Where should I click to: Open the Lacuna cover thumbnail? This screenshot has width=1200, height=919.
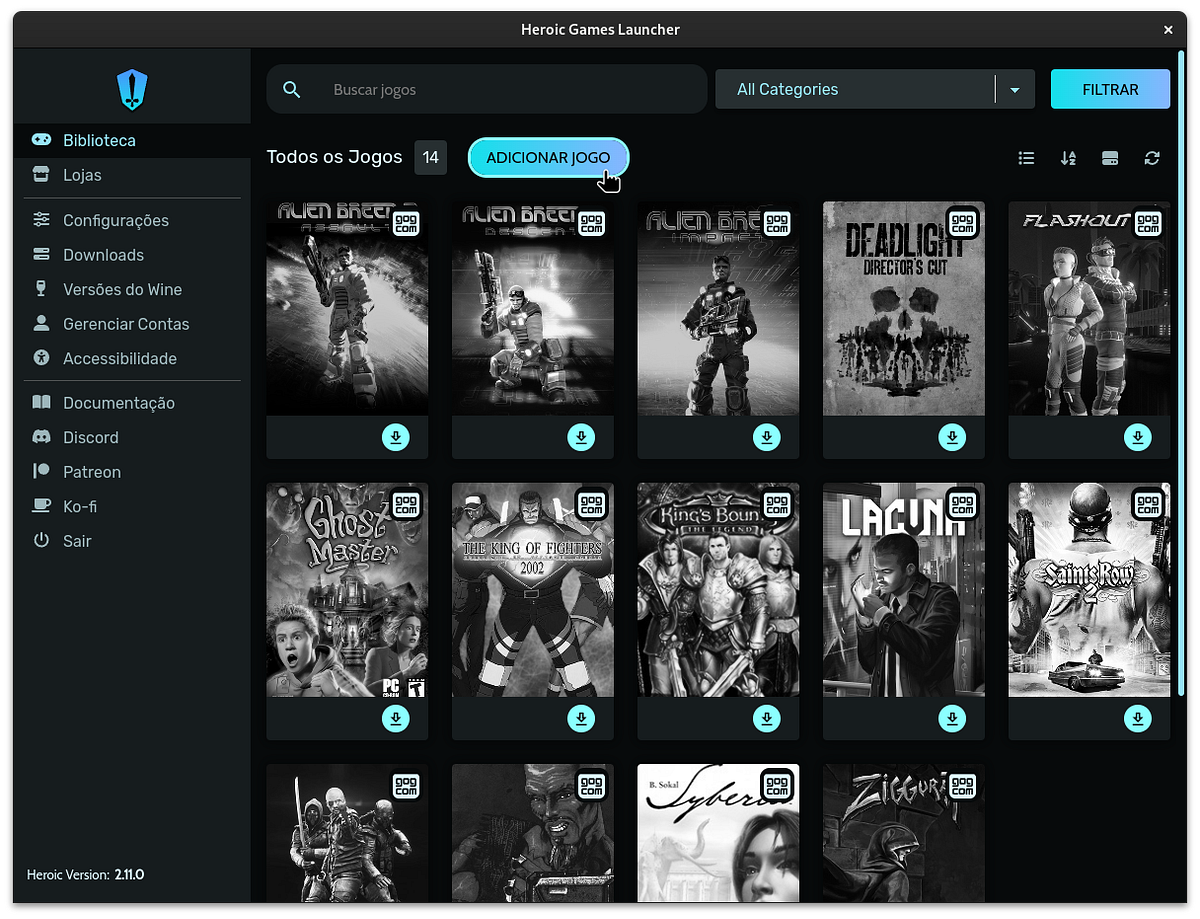click(904, 590)
